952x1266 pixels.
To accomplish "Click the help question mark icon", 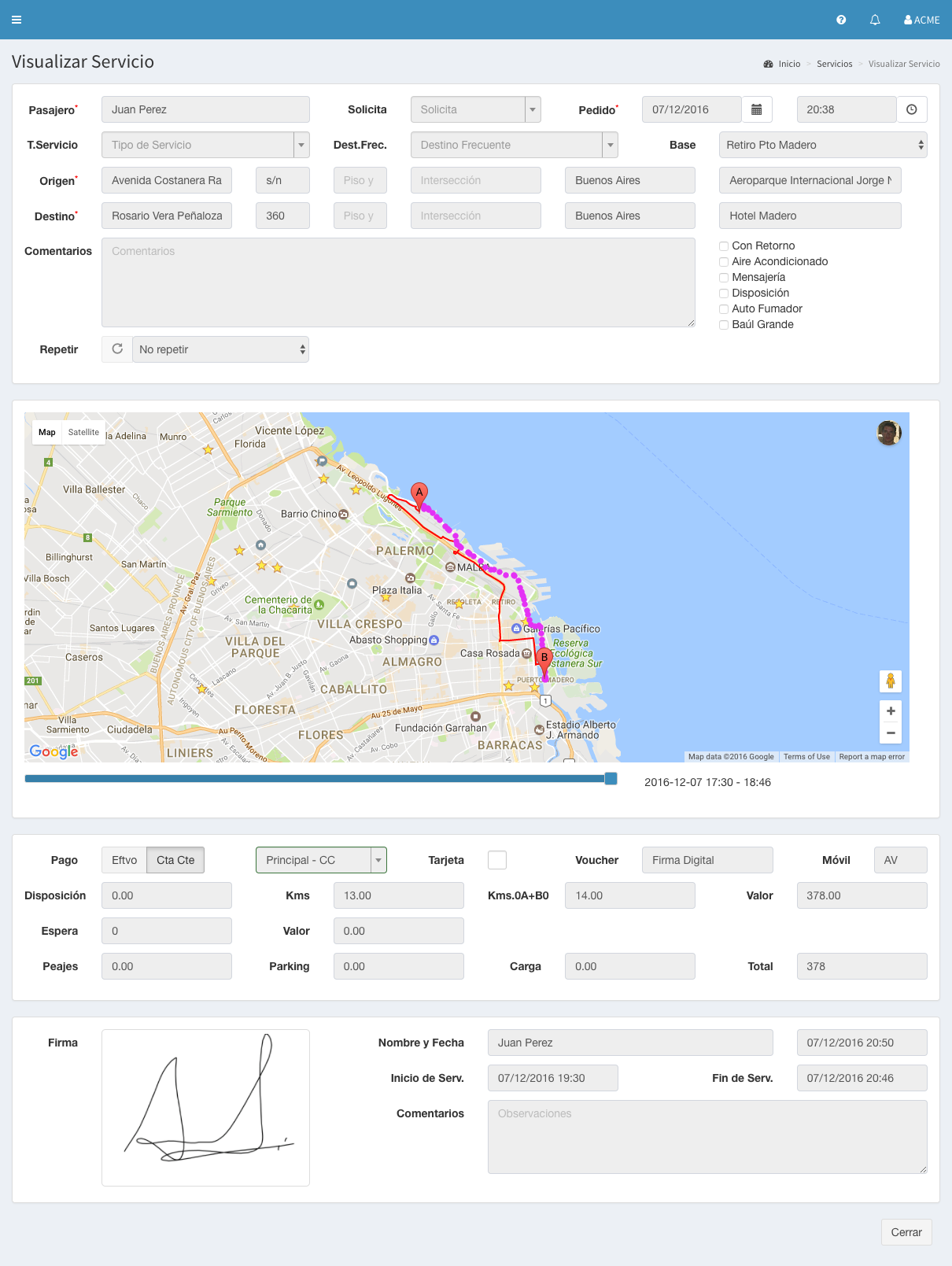I will pyautogui.click(x=841, y=20).
